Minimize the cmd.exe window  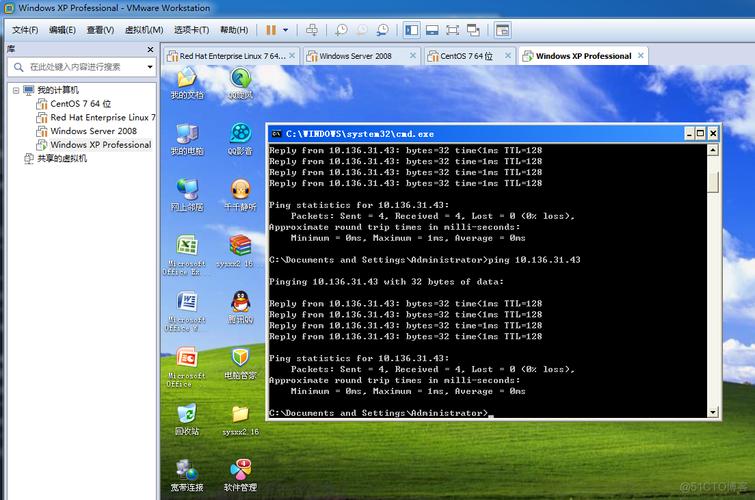tap(690, 133)
